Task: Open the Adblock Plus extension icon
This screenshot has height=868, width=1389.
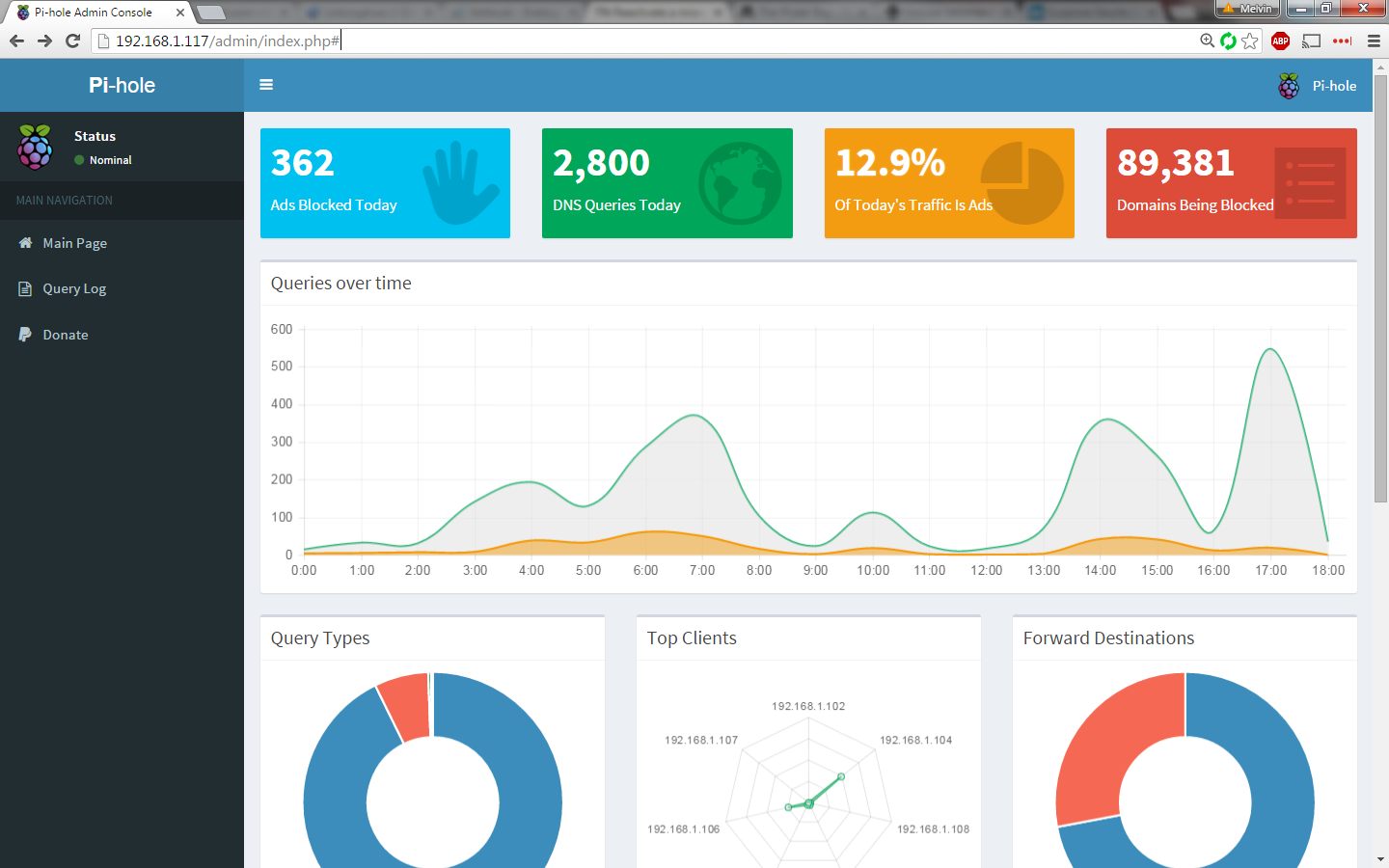Action: click(x=1281, y=41)
